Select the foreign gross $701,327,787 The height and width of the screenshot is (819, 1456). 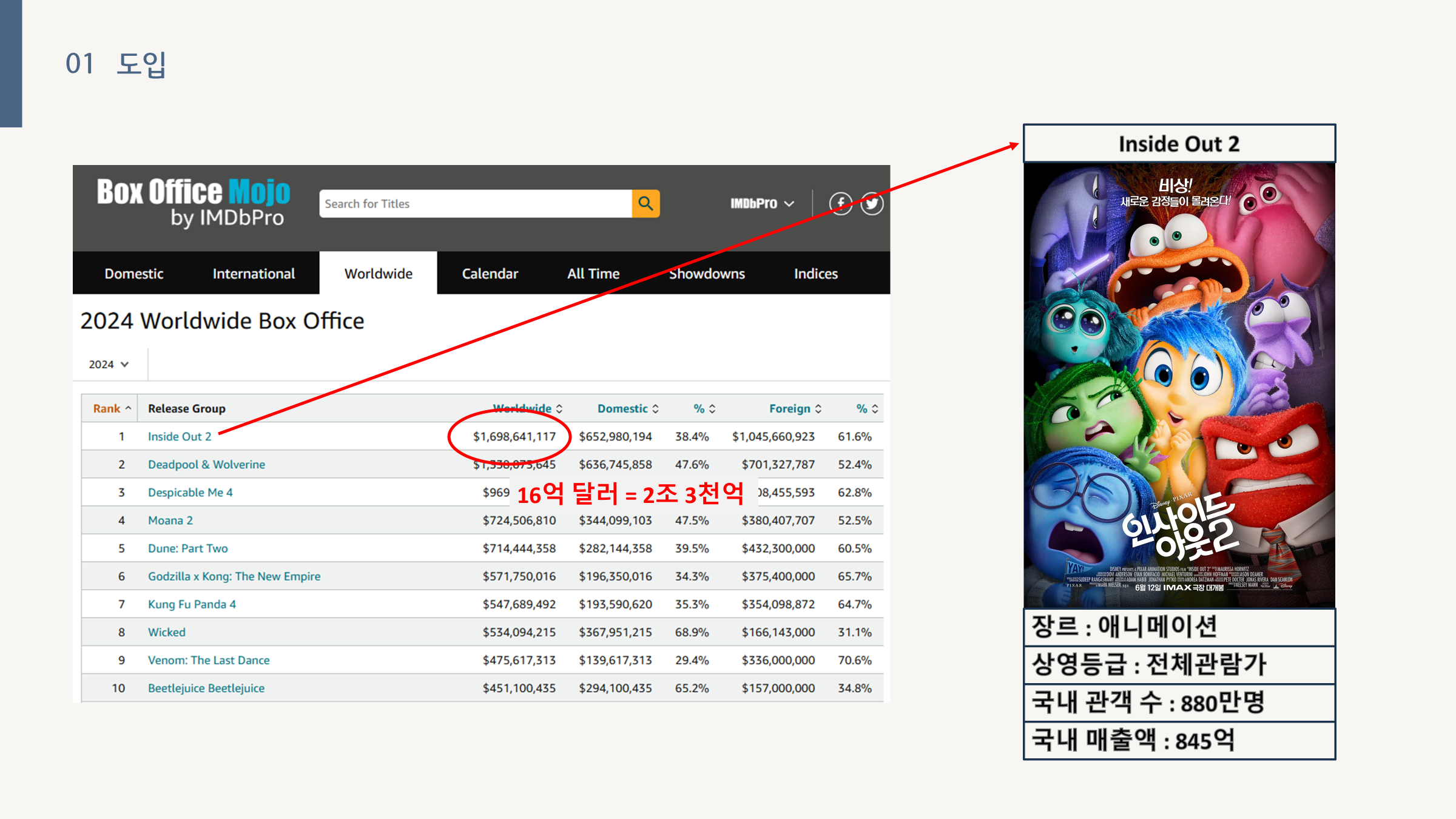coord(778,464)
